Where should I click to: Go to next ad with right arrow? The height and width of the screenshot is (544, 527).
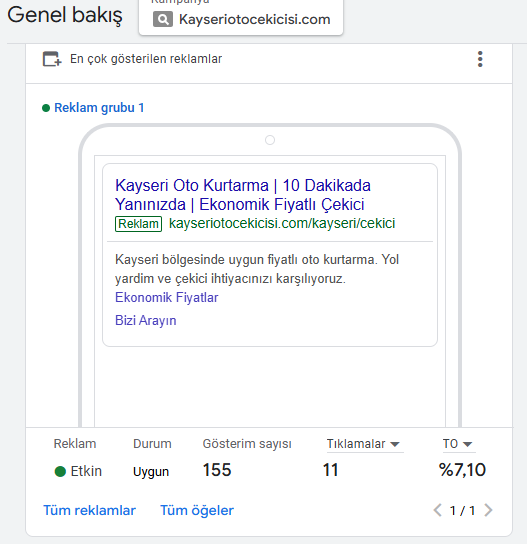[x=488, y=510]
